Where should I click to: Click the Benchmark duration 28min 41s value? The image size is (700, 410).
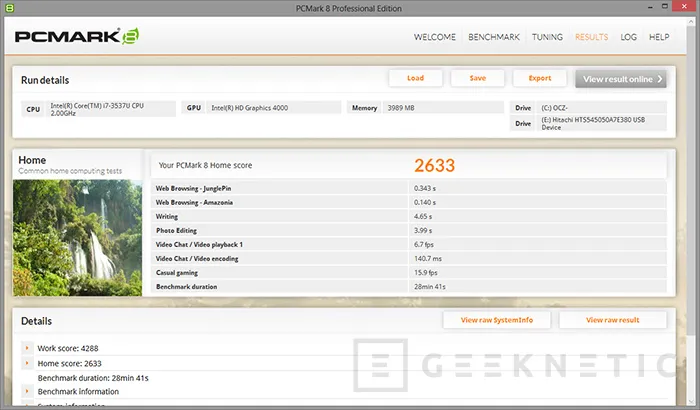click(x=429, y=287)
